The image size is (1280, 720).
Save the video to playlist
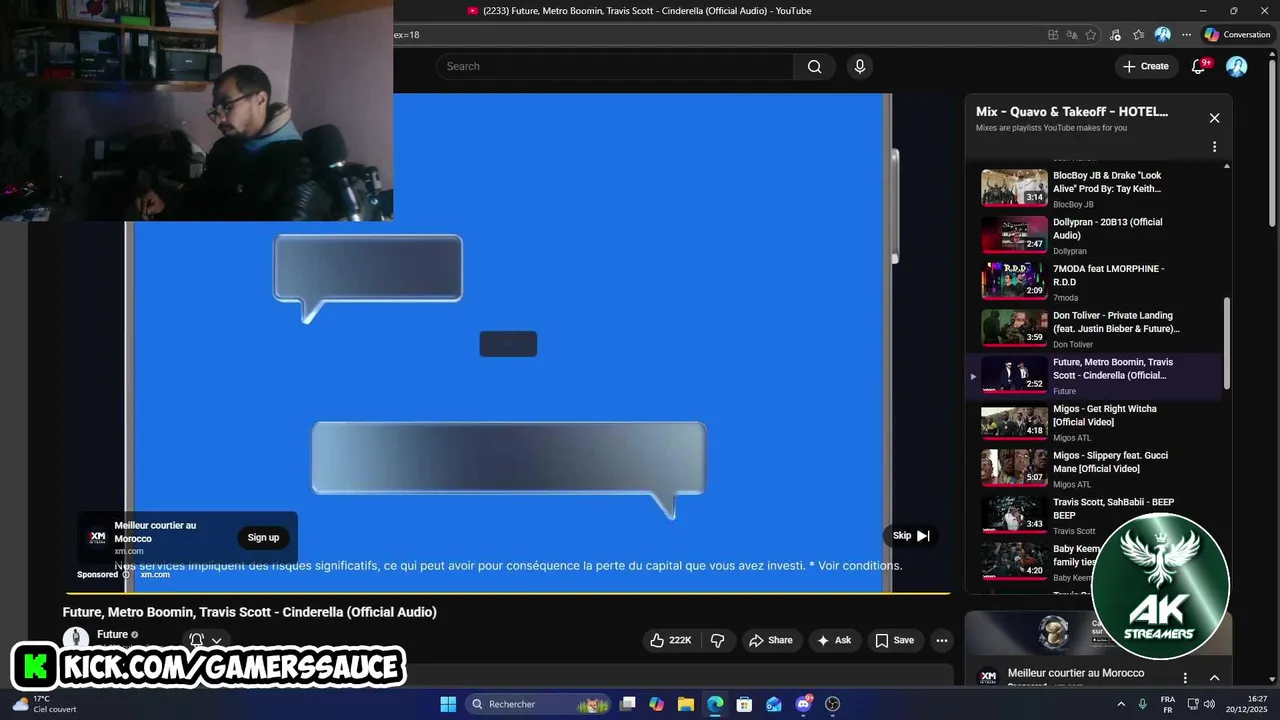(x=894, y=640)
